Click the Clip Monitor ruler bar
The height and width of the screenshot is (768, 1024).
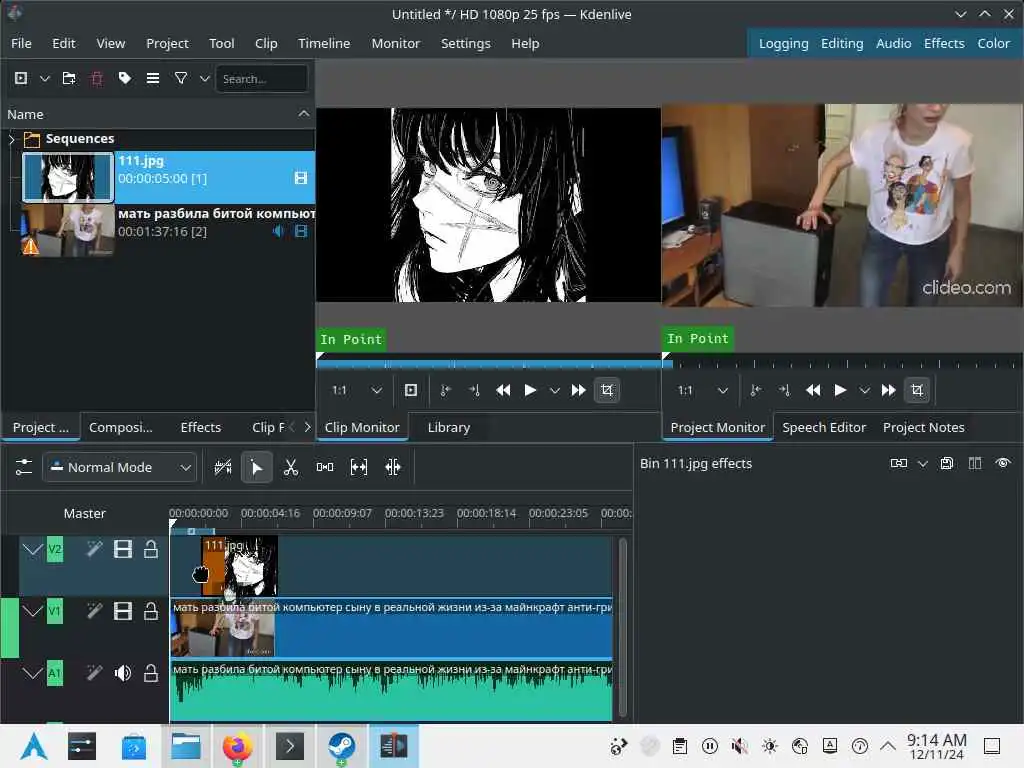click(488, 362)
